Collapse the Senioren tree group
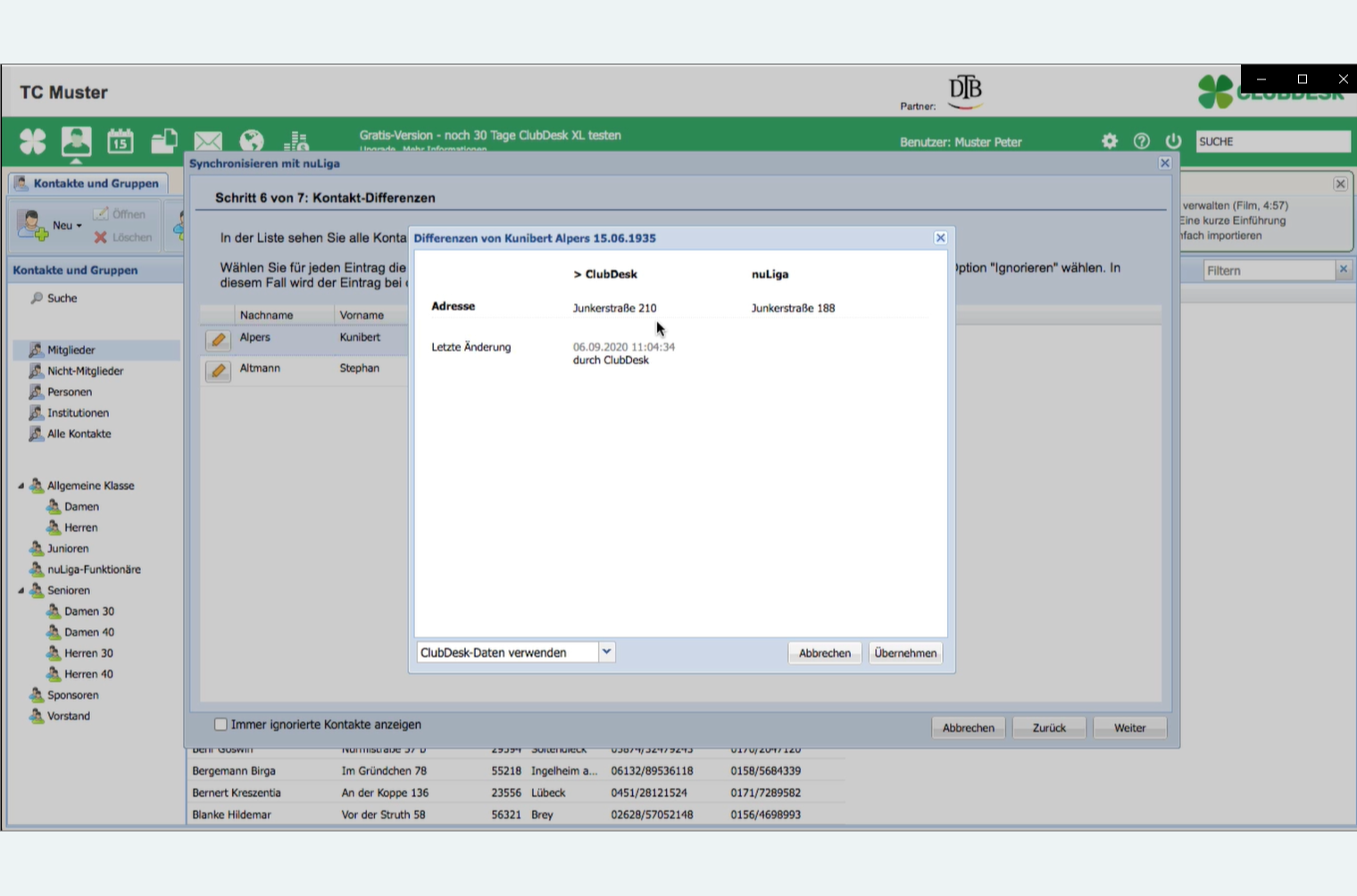Screen dimensions: 1357x896 [x=21, y=591]
